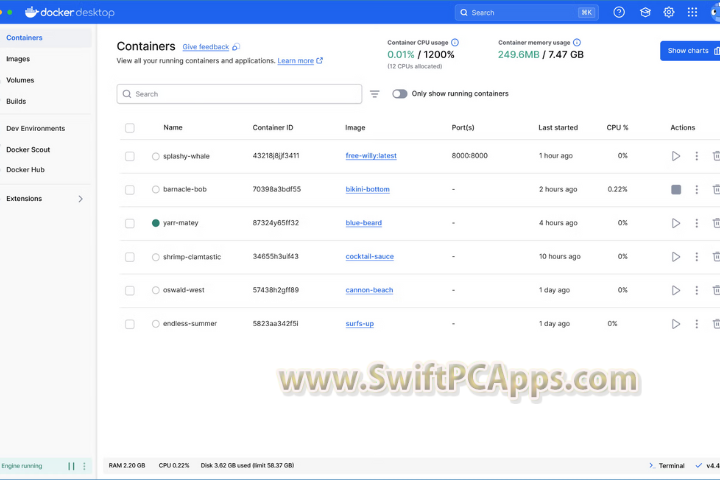Screen dimensions: 720x480
Task: Open Docker Scout in sidebar
Action: 28,149
